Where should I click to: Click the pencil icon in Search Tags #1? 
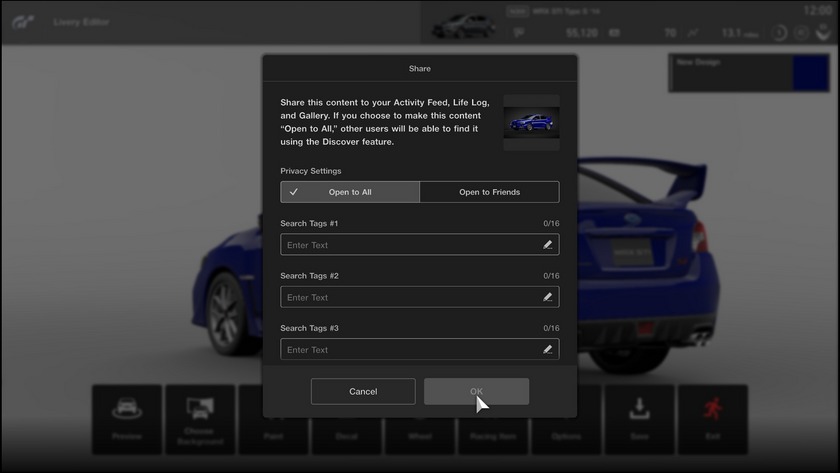coord(547,245)
